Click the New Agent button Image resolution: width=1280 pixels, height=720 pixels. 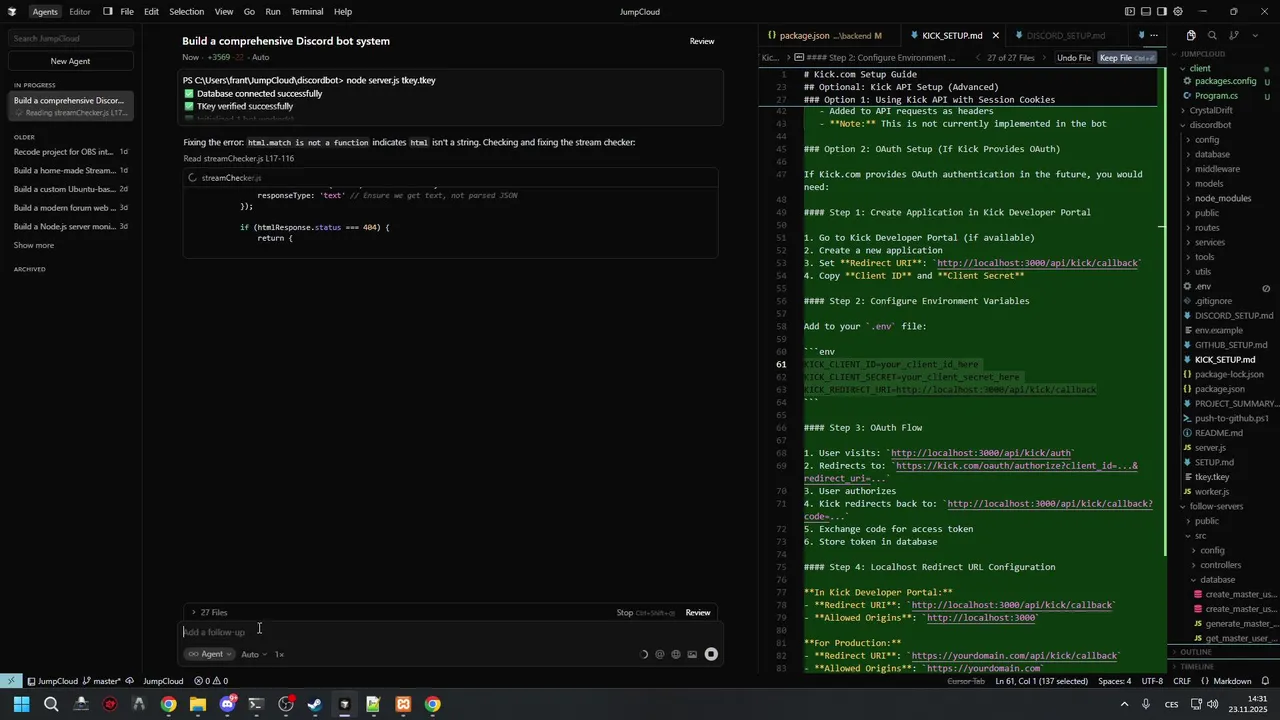click(71, 61)
